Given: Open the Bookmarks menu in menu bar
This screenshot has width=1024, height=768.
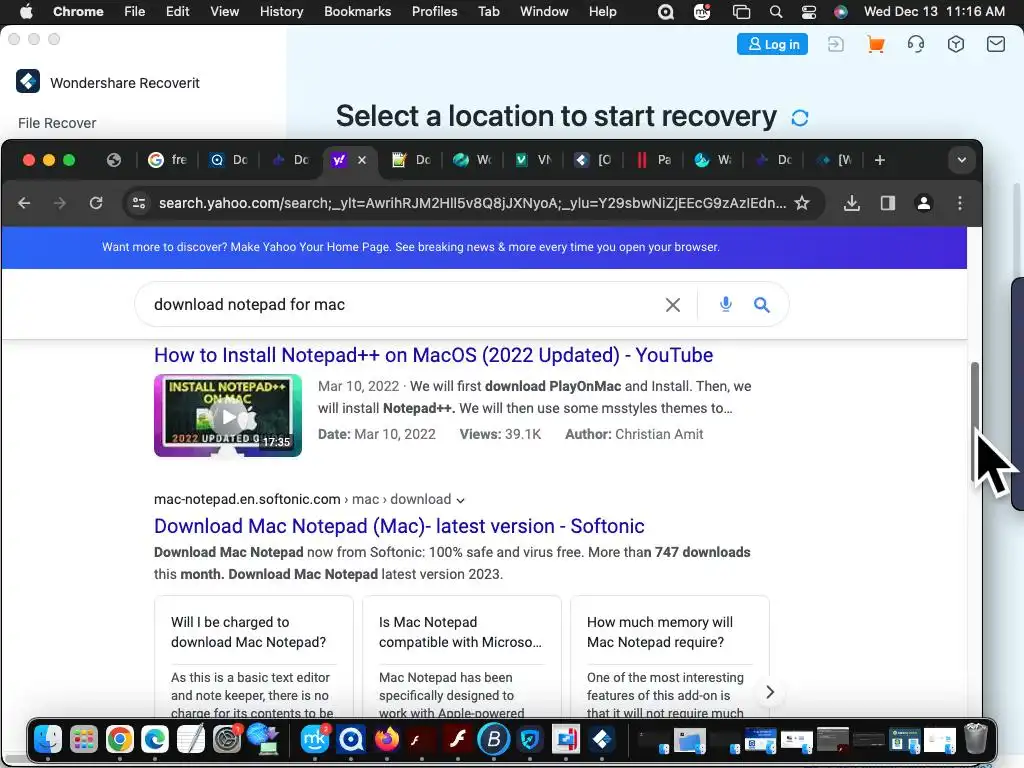Looking at the screenshot, I should click(x=357, y=12).
